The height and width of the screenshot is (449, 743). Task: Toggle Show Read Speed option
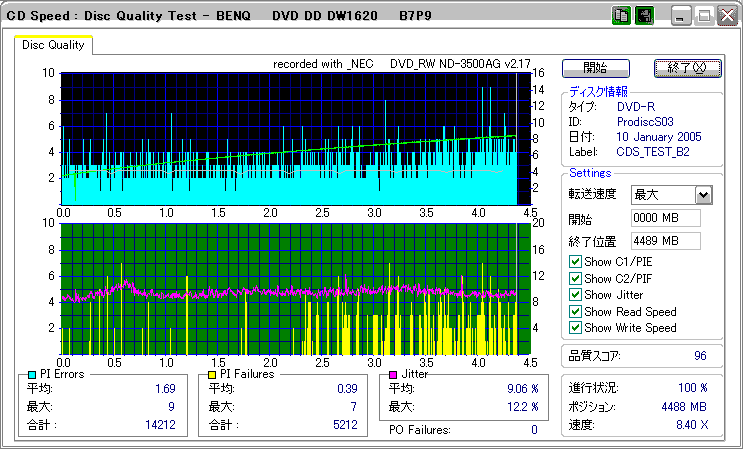[x=574, y=311]
